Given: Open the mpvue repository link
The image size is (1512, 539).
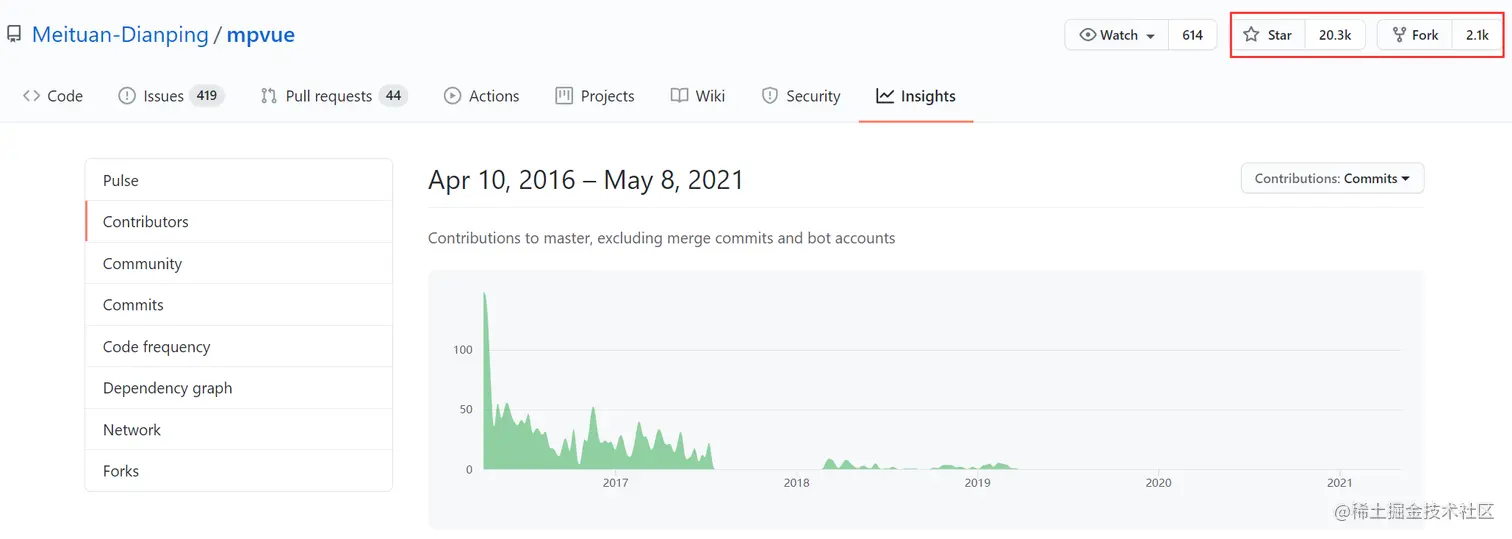Looking at the screenshot, I should pyautogui.click(x=260, y=35).
